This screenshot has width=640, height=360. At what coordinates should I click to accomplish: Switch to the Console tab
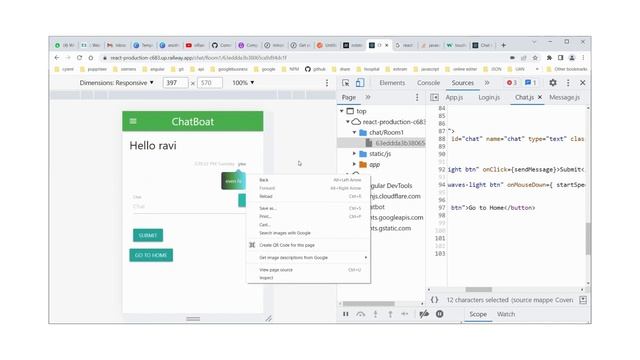(428, 83)
